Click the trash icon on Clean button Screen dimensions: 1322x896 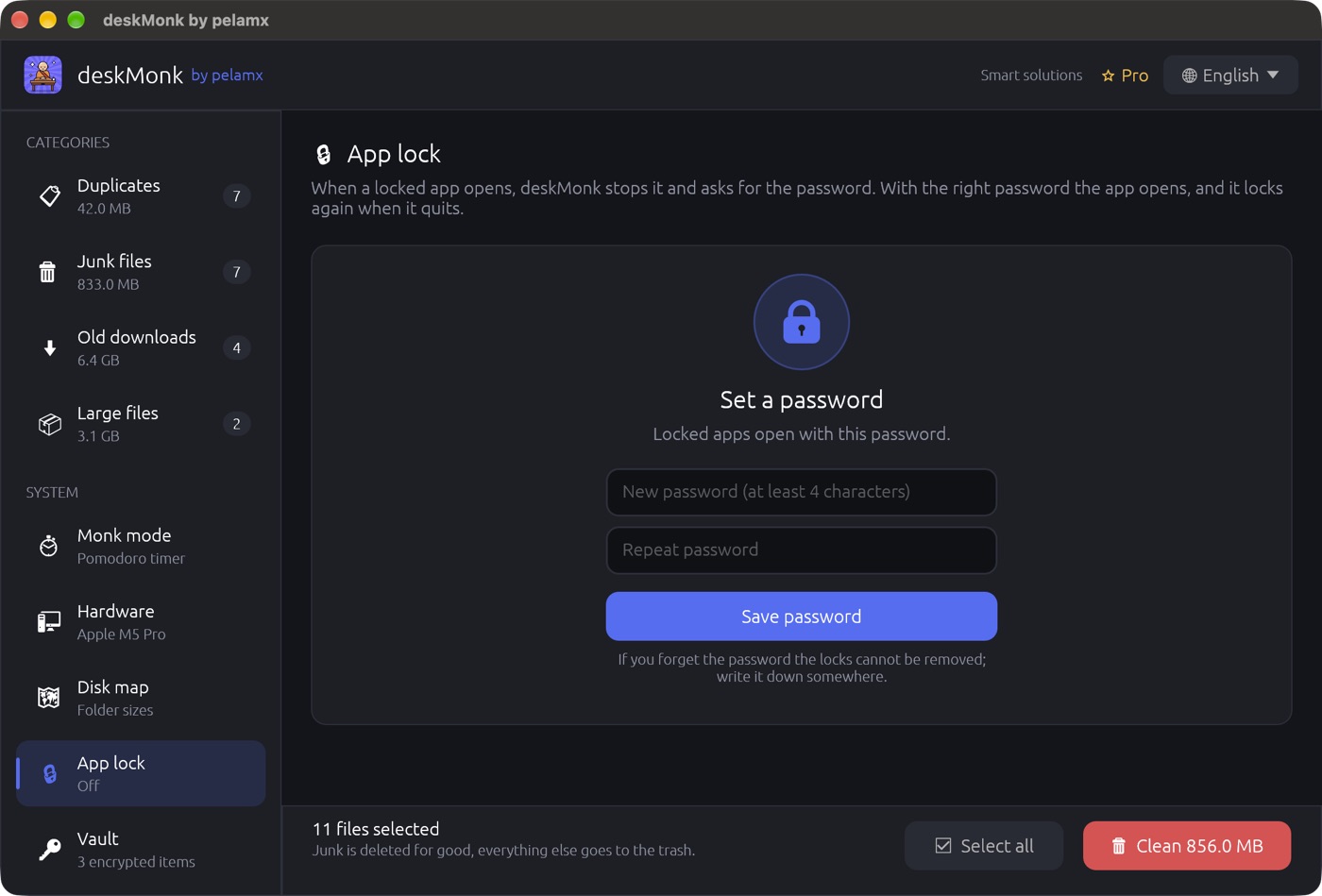pyautogui.click(x=1118, y=846)
